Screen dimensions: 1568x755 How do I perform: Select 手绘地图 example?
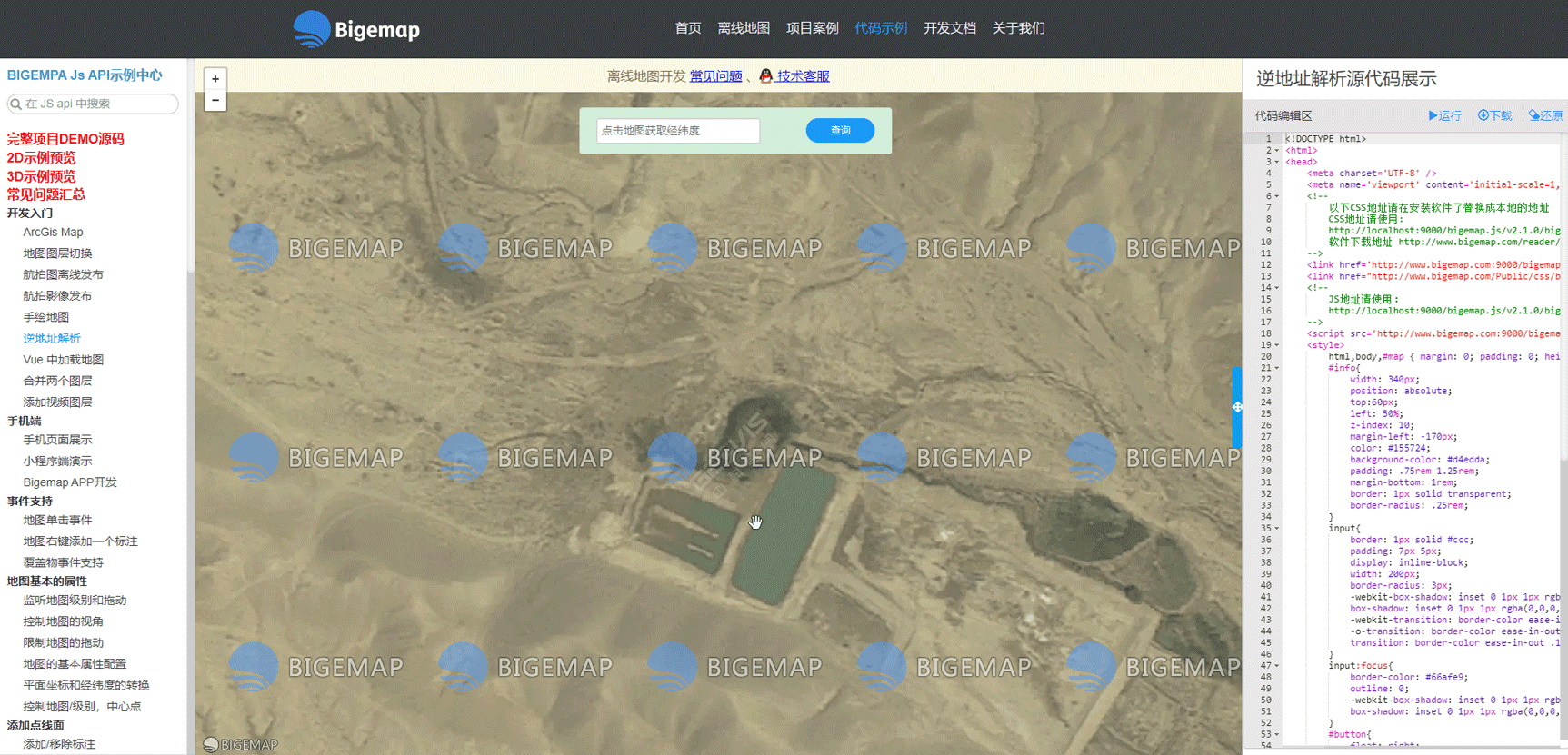pos(45,317)
